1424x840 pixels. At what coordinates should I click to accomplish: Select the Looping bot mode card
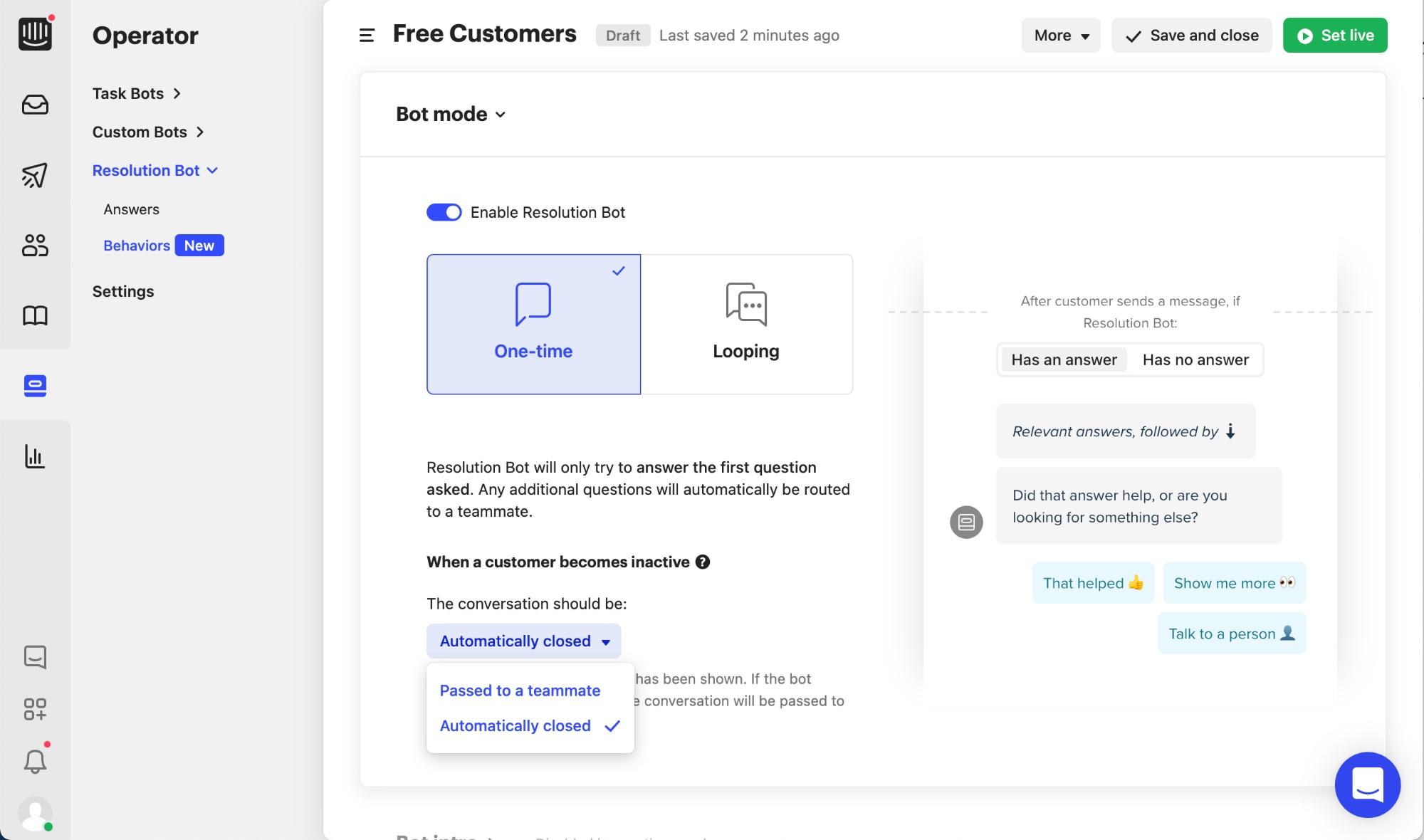[745, 324]
